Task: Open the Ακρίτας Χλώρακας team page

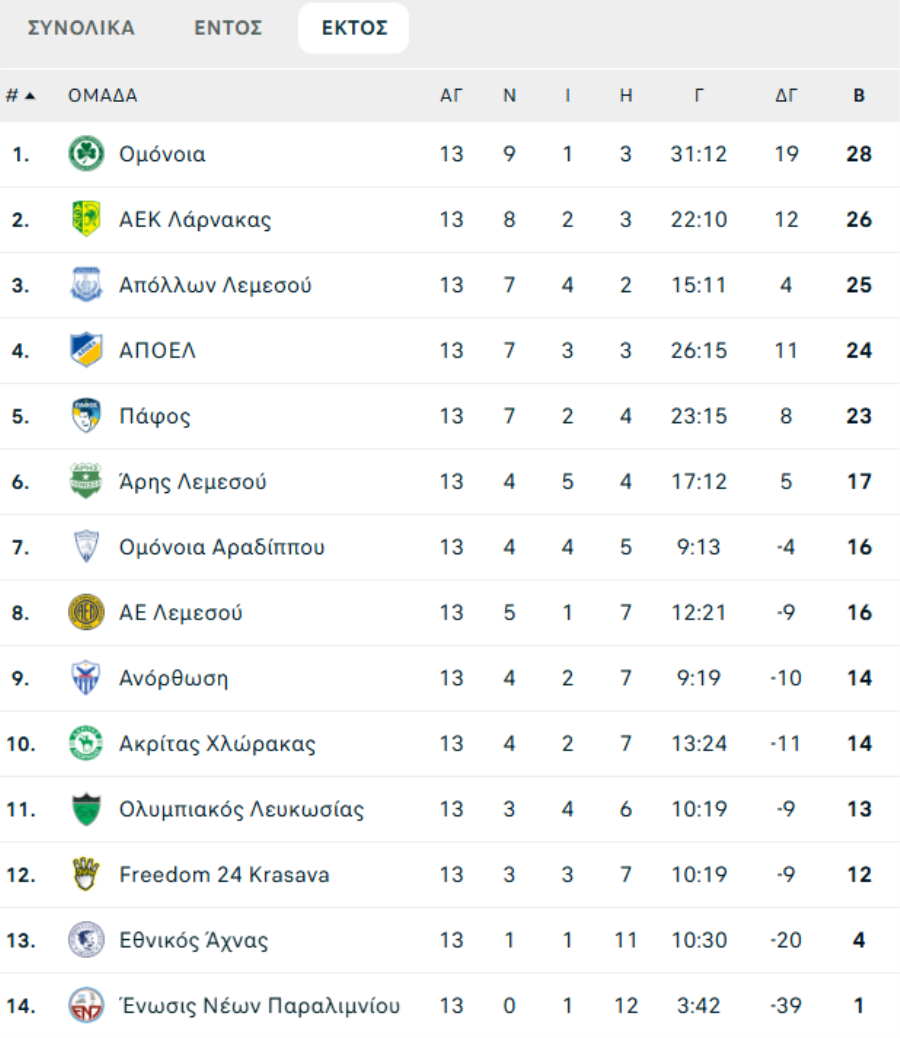Action: pyautogui.click(x=217, y=743)
